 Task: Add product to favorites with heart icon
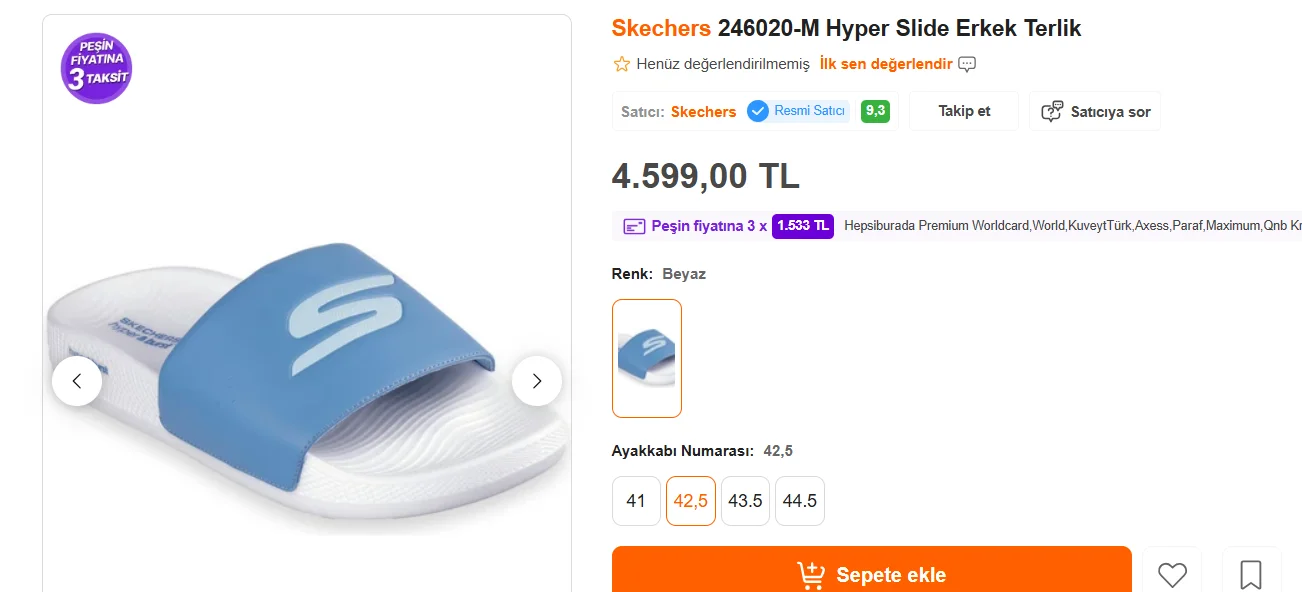pyautogui.click(x=1172, y=574)
